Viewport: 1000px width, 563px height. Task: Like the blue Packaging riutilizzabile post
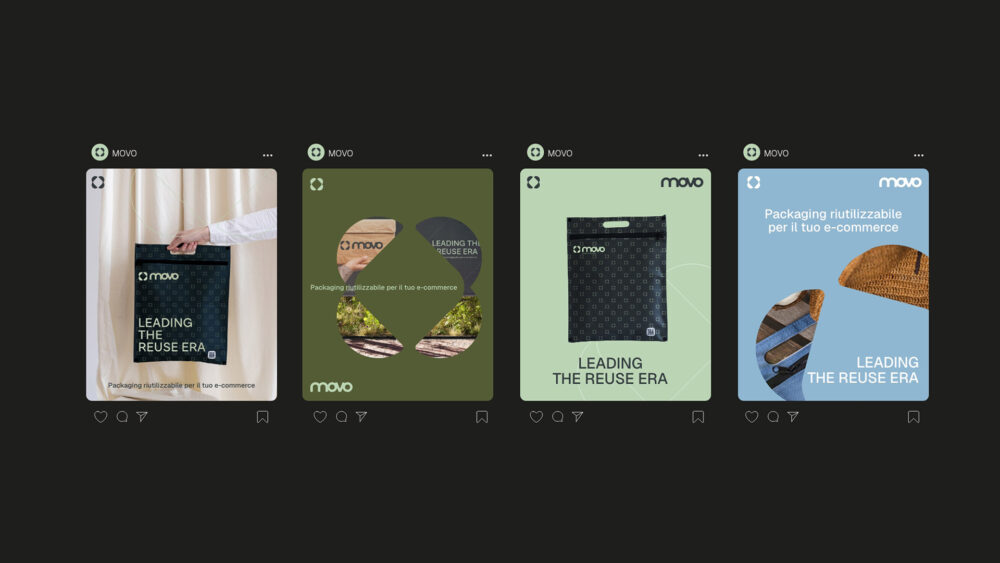pos(752,416)
